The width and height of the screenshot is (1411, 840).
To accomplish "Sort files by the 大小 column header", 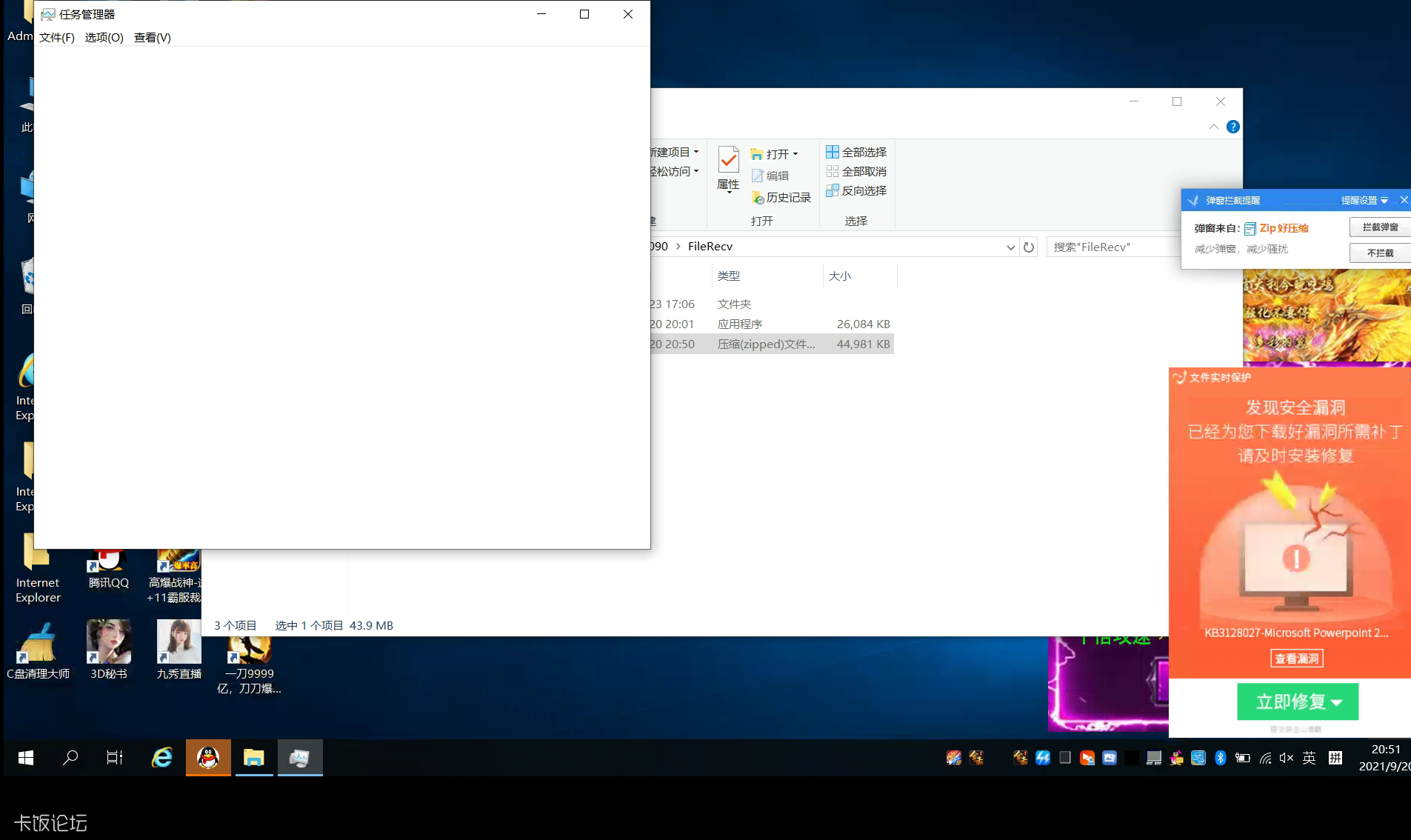I will coord(859,276).
